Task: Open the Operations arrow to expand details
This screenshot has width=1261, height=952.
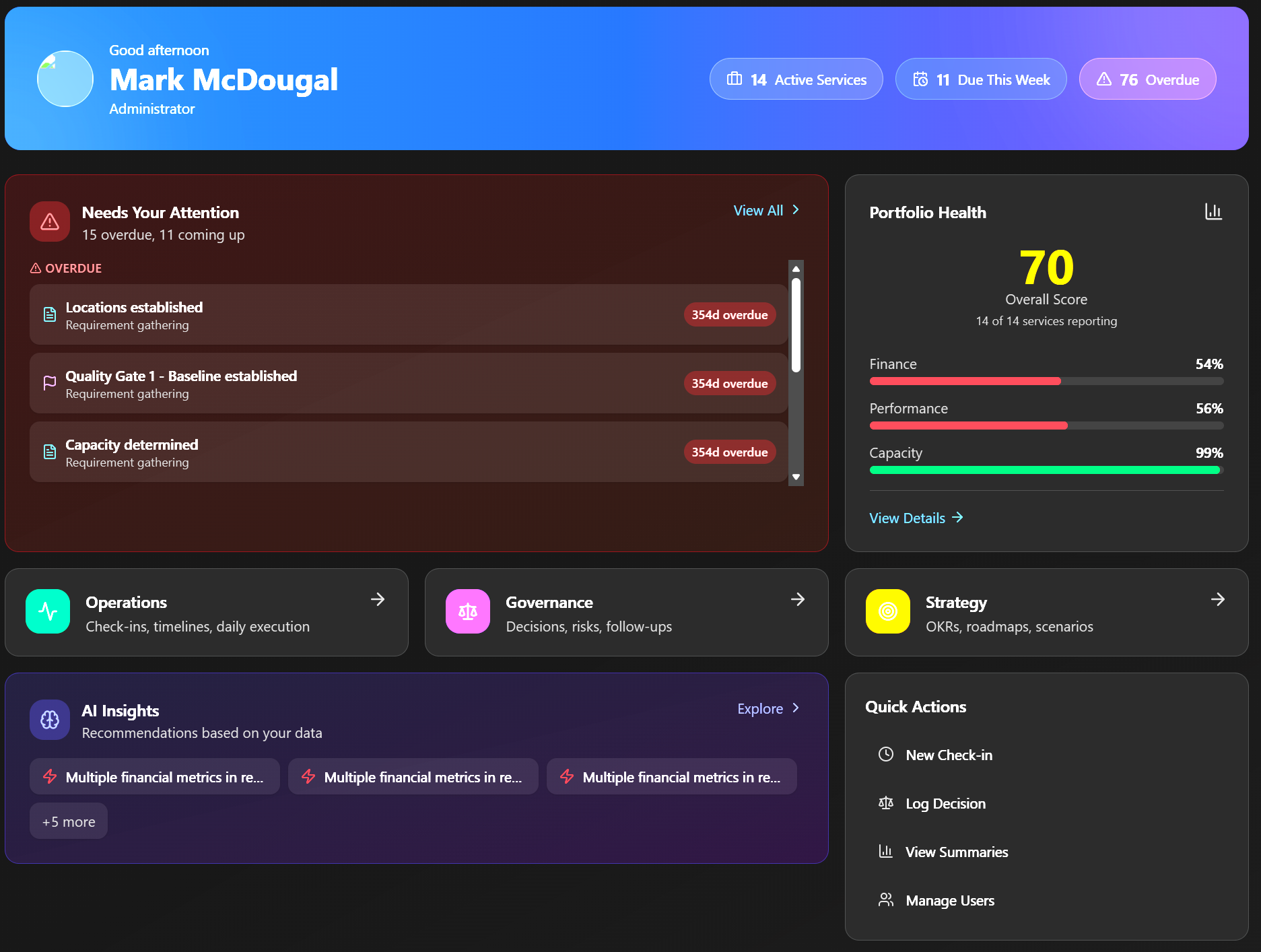Action: [x=378, y=599]
